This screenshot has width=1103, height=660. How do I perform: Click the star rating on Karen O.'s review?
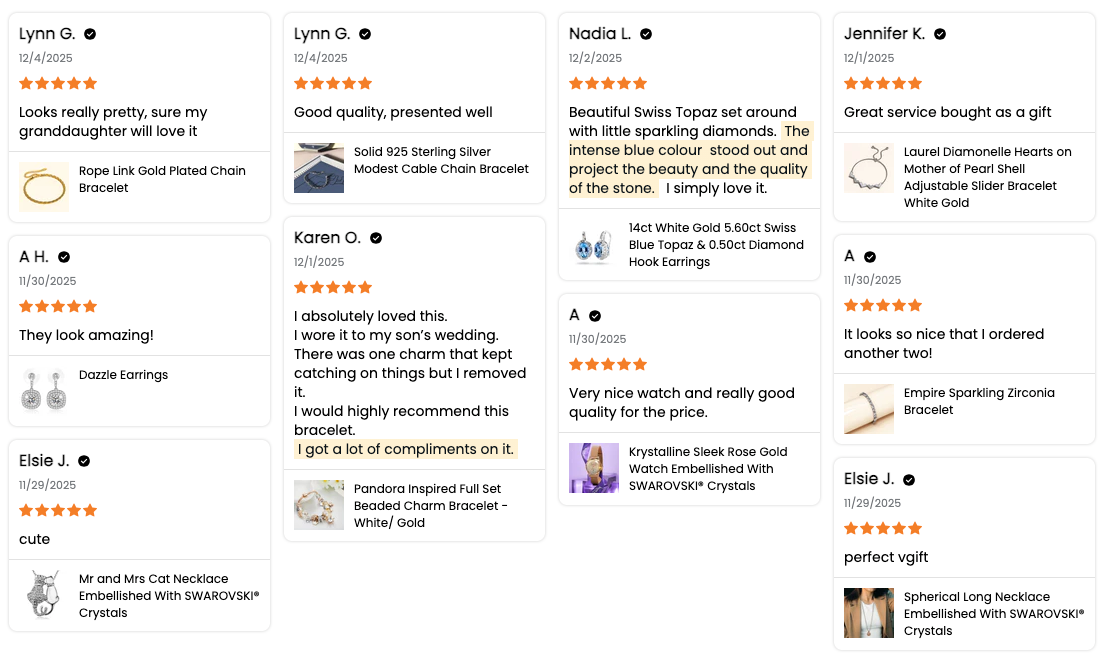tap(333, 287)
